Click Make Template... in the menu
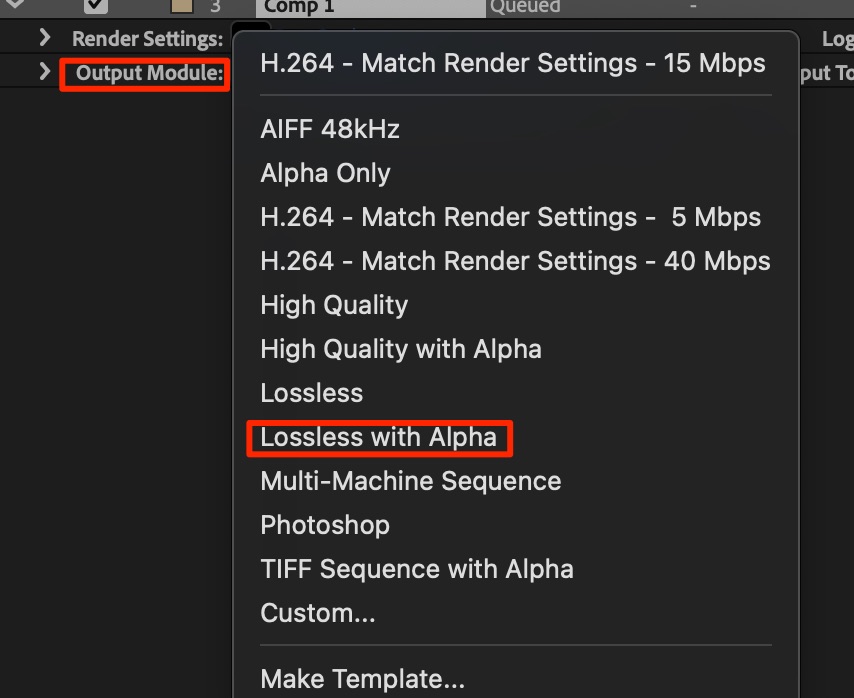The width and height of the screenshot is (854, 698). tap(362, 680)
